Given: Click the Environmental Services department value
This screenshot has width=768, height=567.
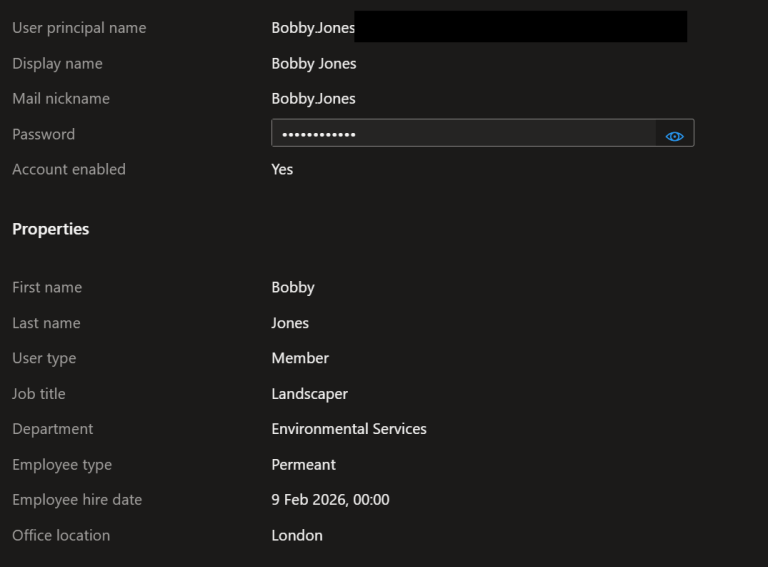Looking at the screenshot, I should tap(349, 429).
